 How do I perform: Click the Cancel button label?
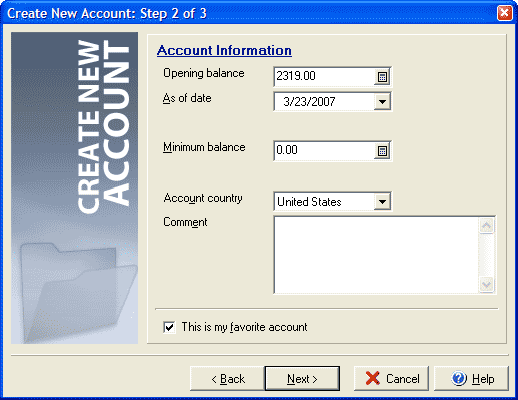(403, 379)
